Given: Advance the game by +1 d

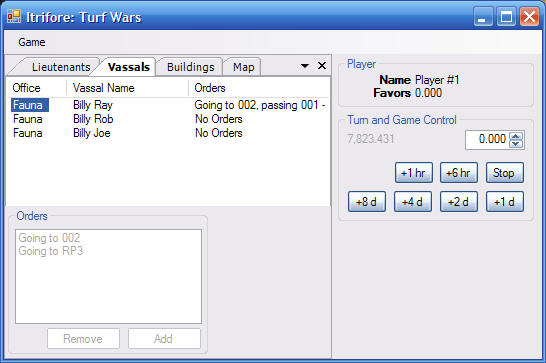Looking at the screenshot, I should click(505, 201).
